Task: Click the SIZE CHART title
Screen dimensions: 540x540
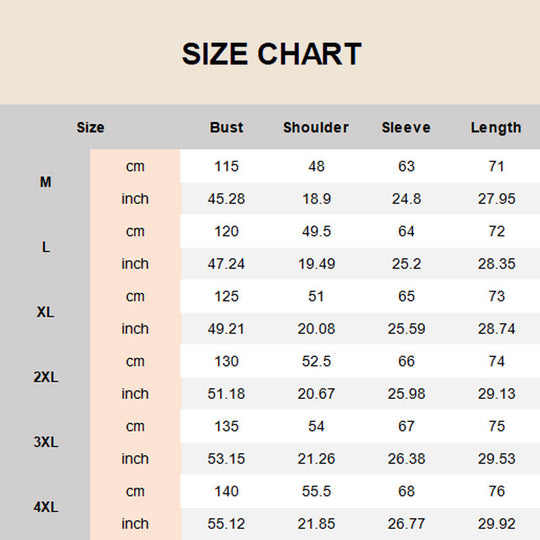Action: (271, 54)
